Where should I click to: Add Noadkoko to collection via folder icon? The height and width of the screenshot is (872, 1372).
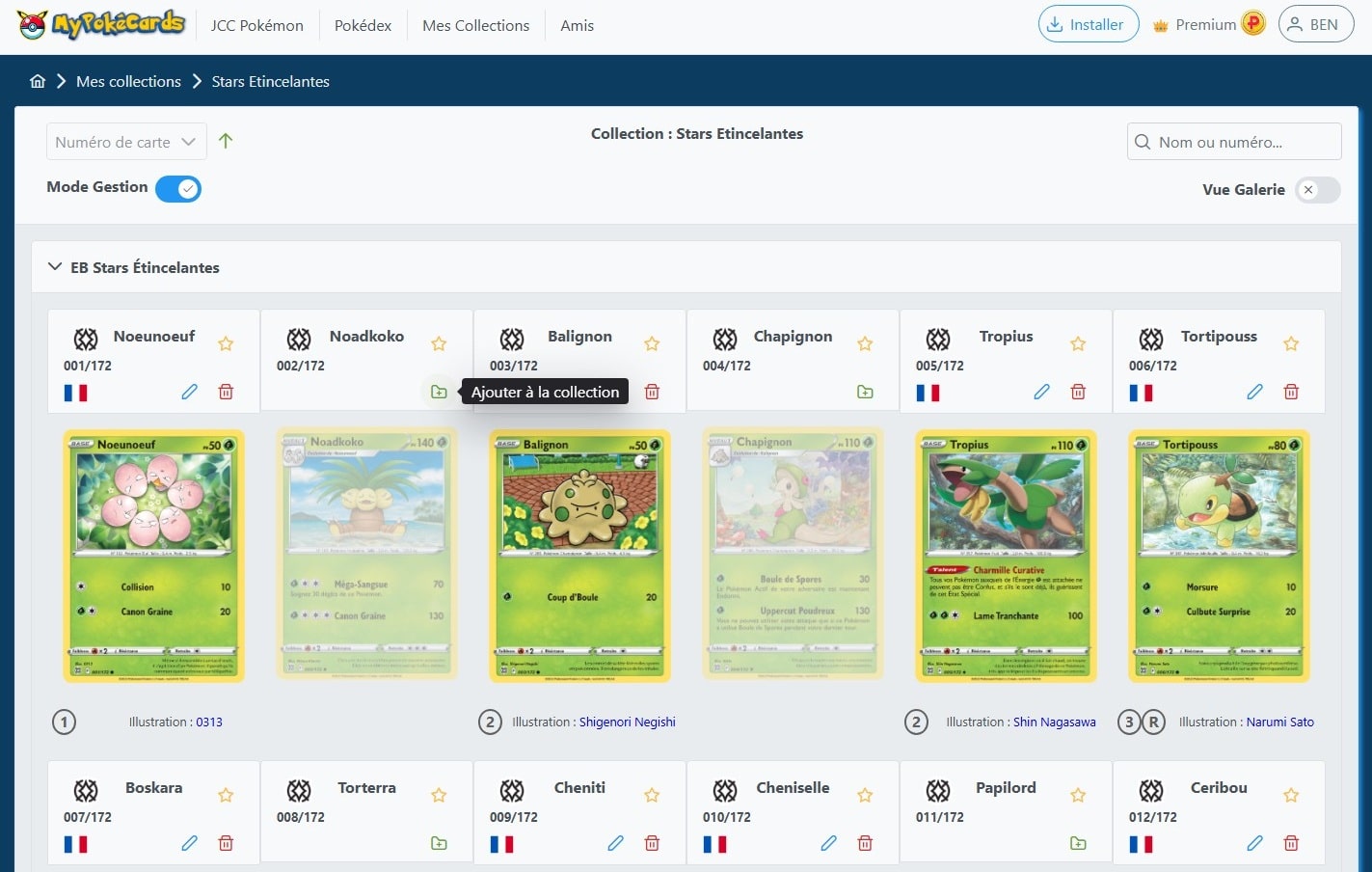pyautogui.click(x=440, y=392)
